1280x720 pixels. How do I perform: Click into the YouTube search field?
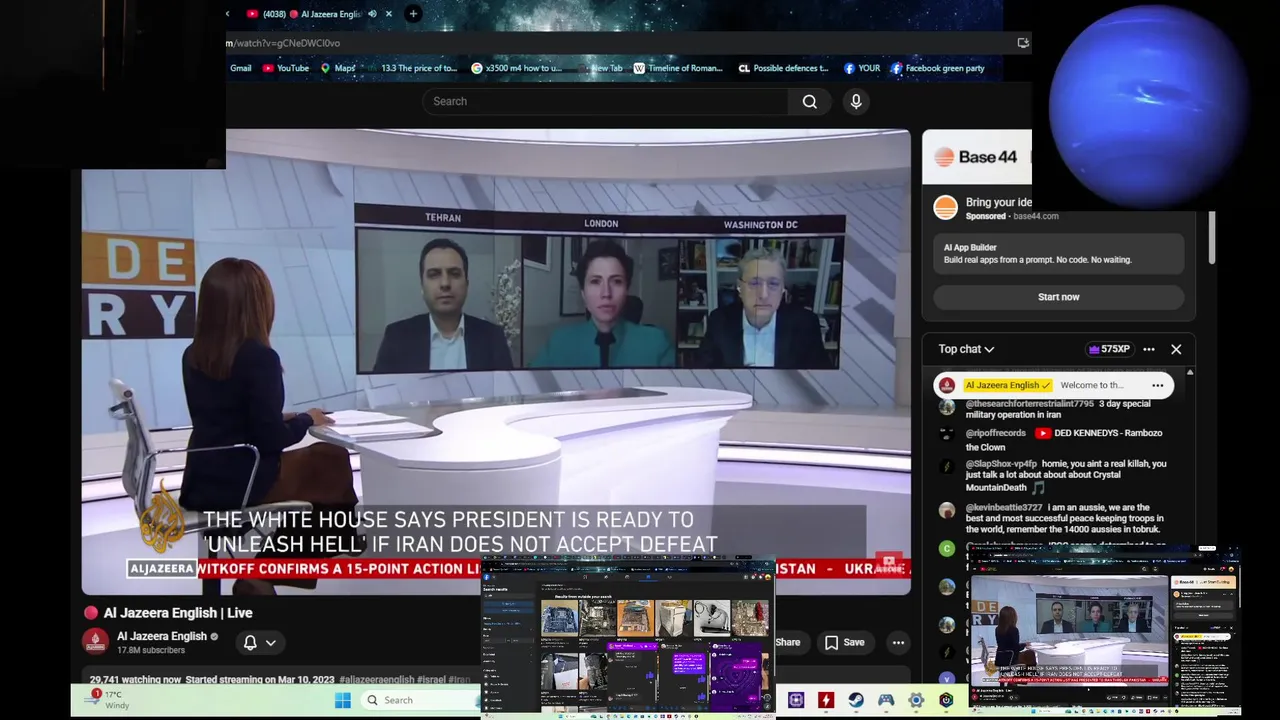coord(605,101)
